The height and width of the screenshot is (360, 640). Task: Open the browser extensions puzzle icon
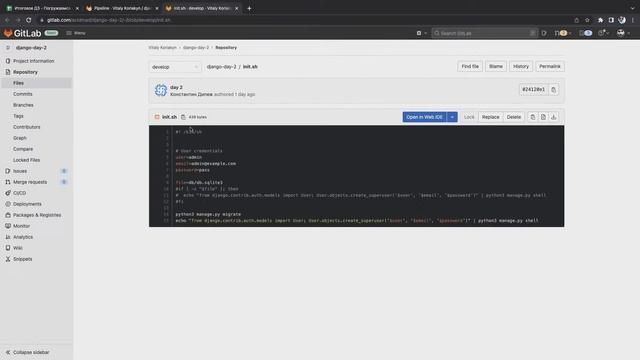[x=600, y=20]
